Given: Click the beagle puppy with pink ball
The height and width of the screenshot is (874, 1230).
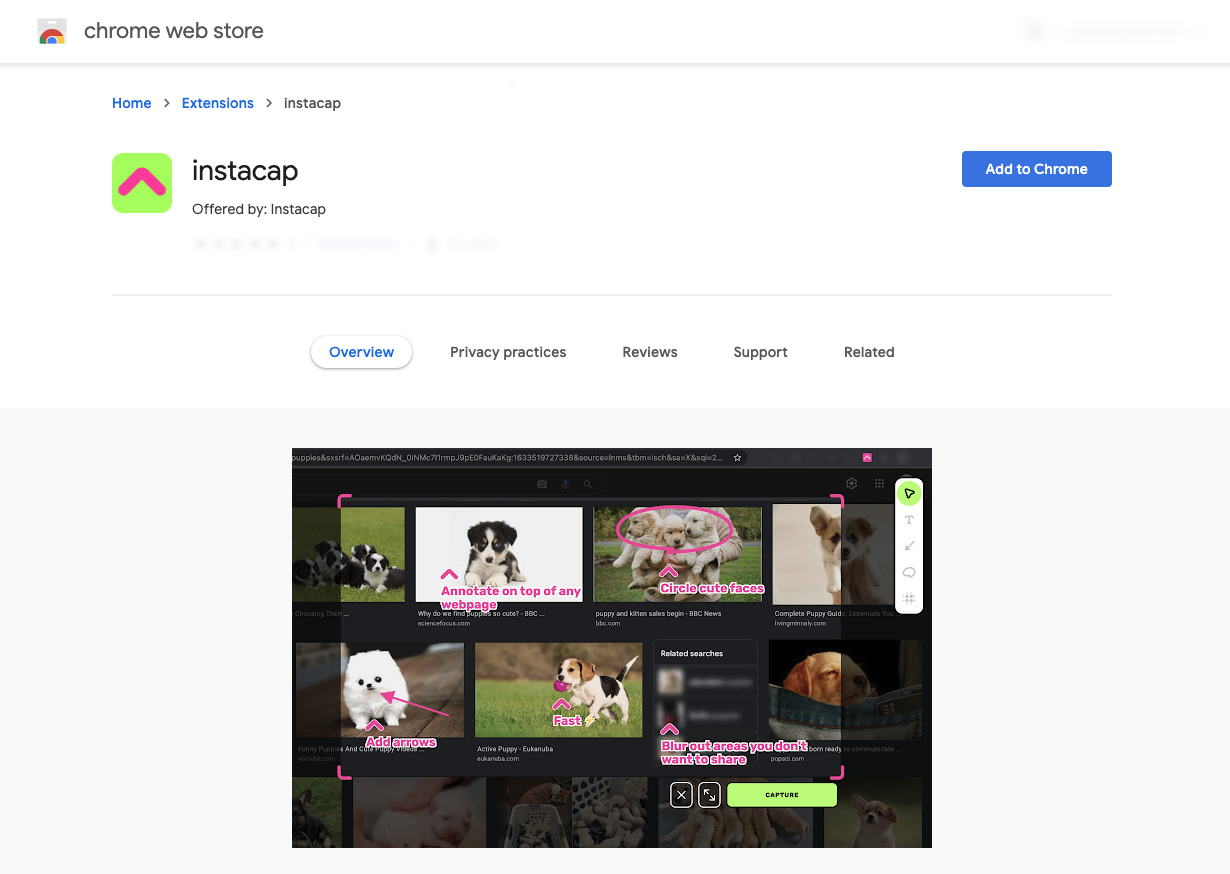Looking at the screenshot, I should point(558,689).
